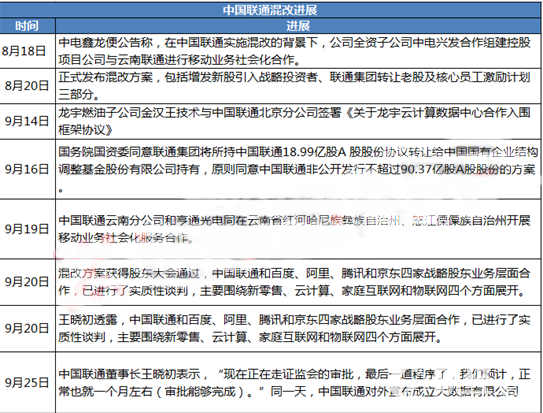Select the entry starting 中国联通云南分公司
This screenshot has height=413, width=543.
pos(298,229)
